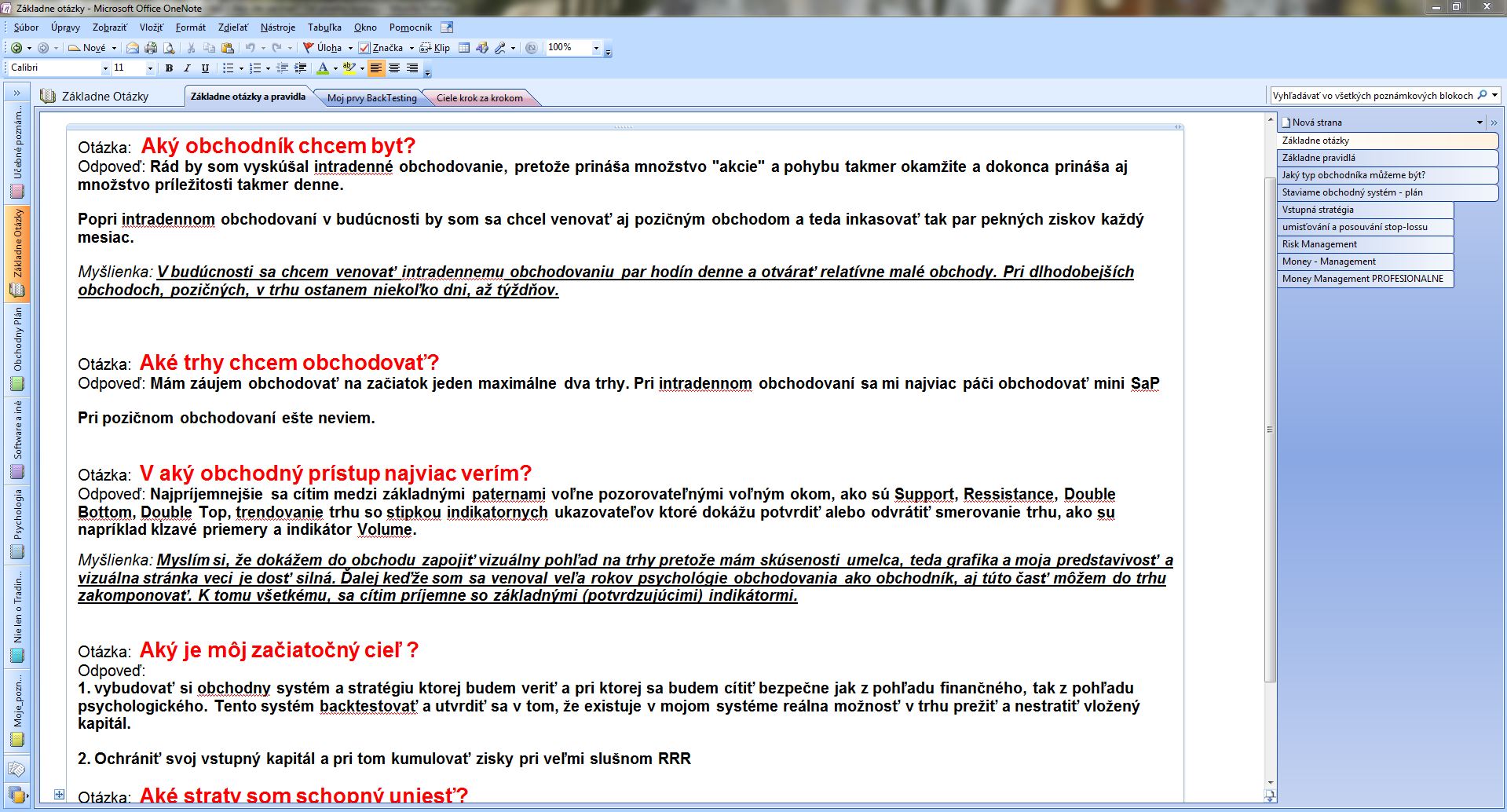Open the Vložiť menu
This screenshot has width=1507, height=812.
152,27
